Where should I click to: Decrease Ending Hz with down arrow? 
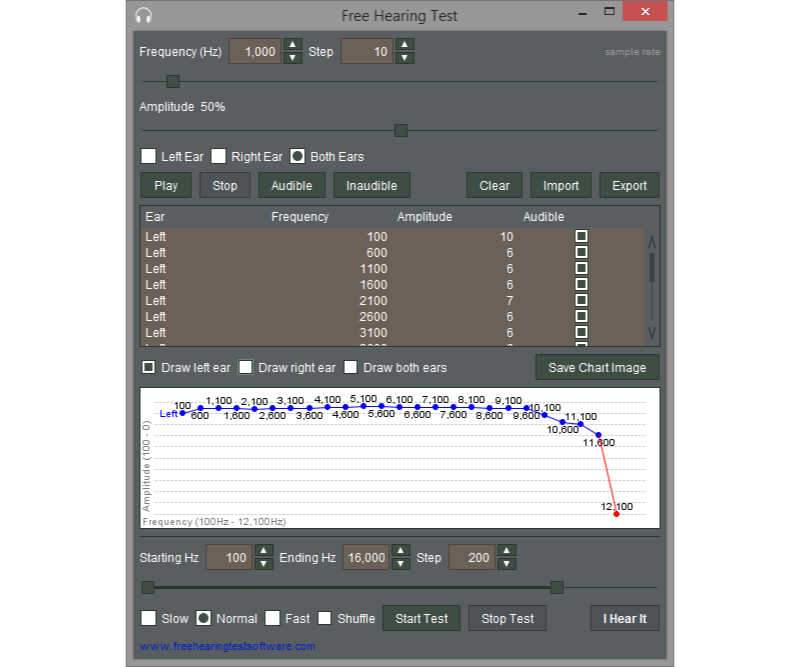[401, 563]
